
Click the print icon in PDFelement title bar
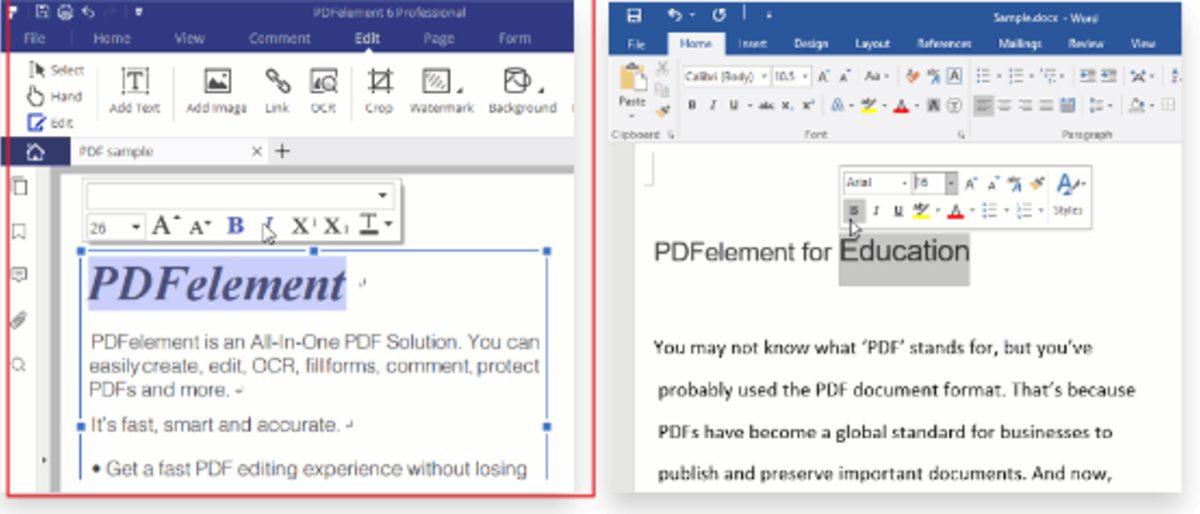tap(65, 12)
